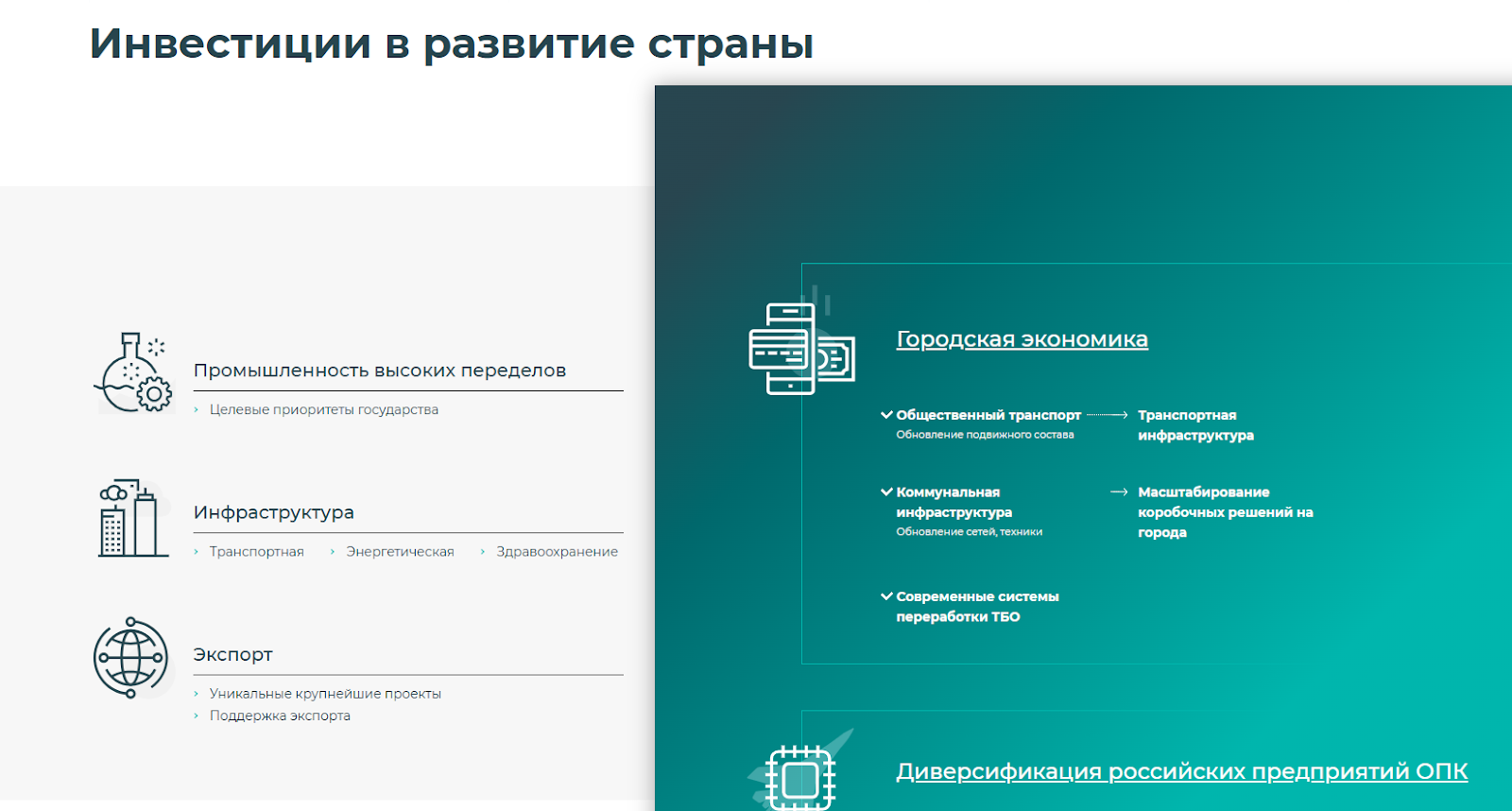Screen dimensions: 1512x811
Task: Select the Инфраструктура section heading
Action: pos(274,512)
